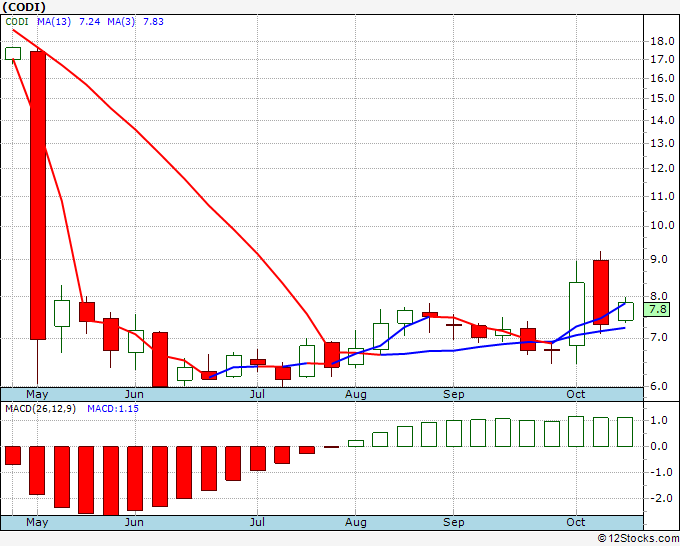Click May on the MACD panel axis
Viewport: 680px width, 546px height.
click(x=37, y=522)
